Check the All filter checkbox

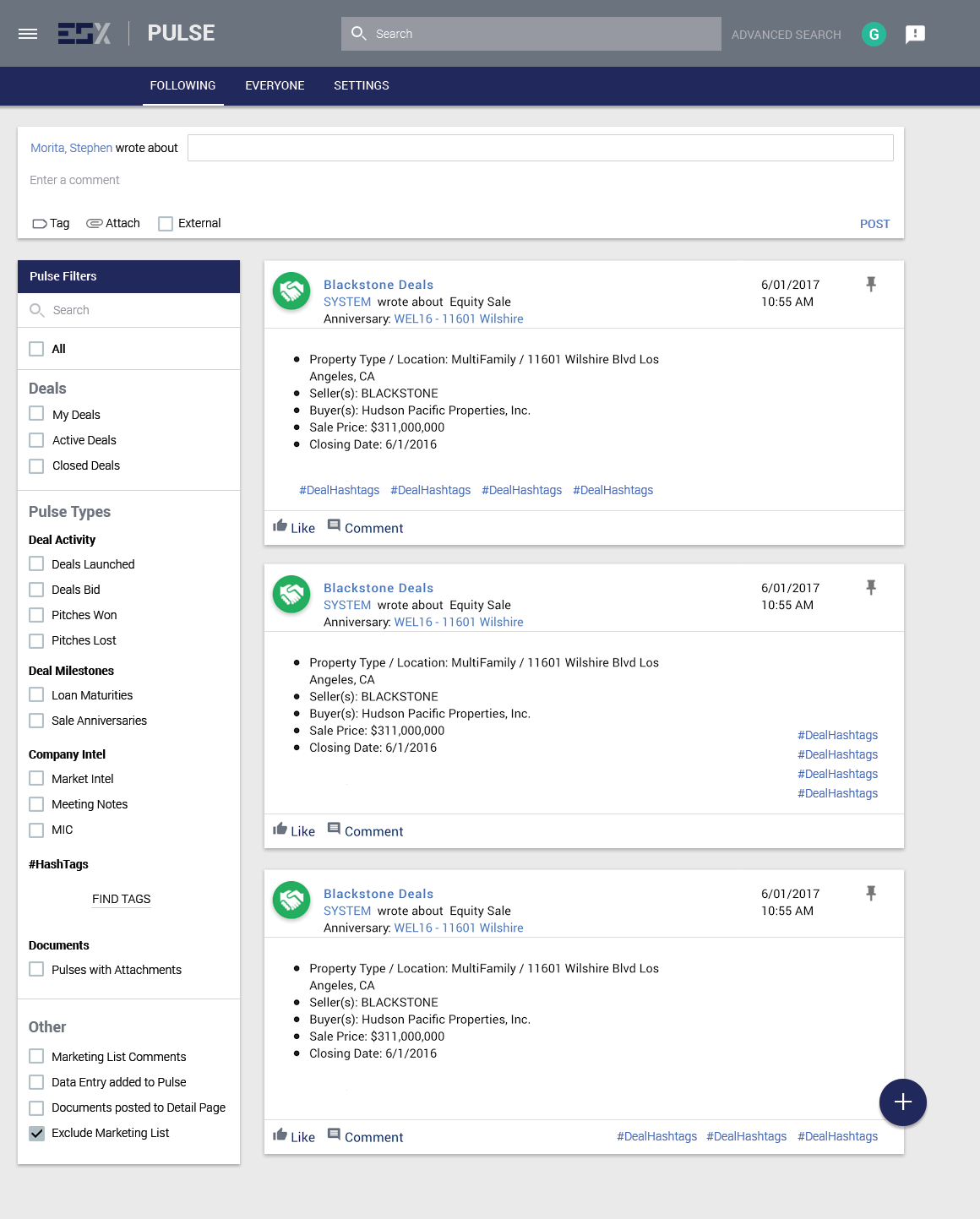click(36, 349)
